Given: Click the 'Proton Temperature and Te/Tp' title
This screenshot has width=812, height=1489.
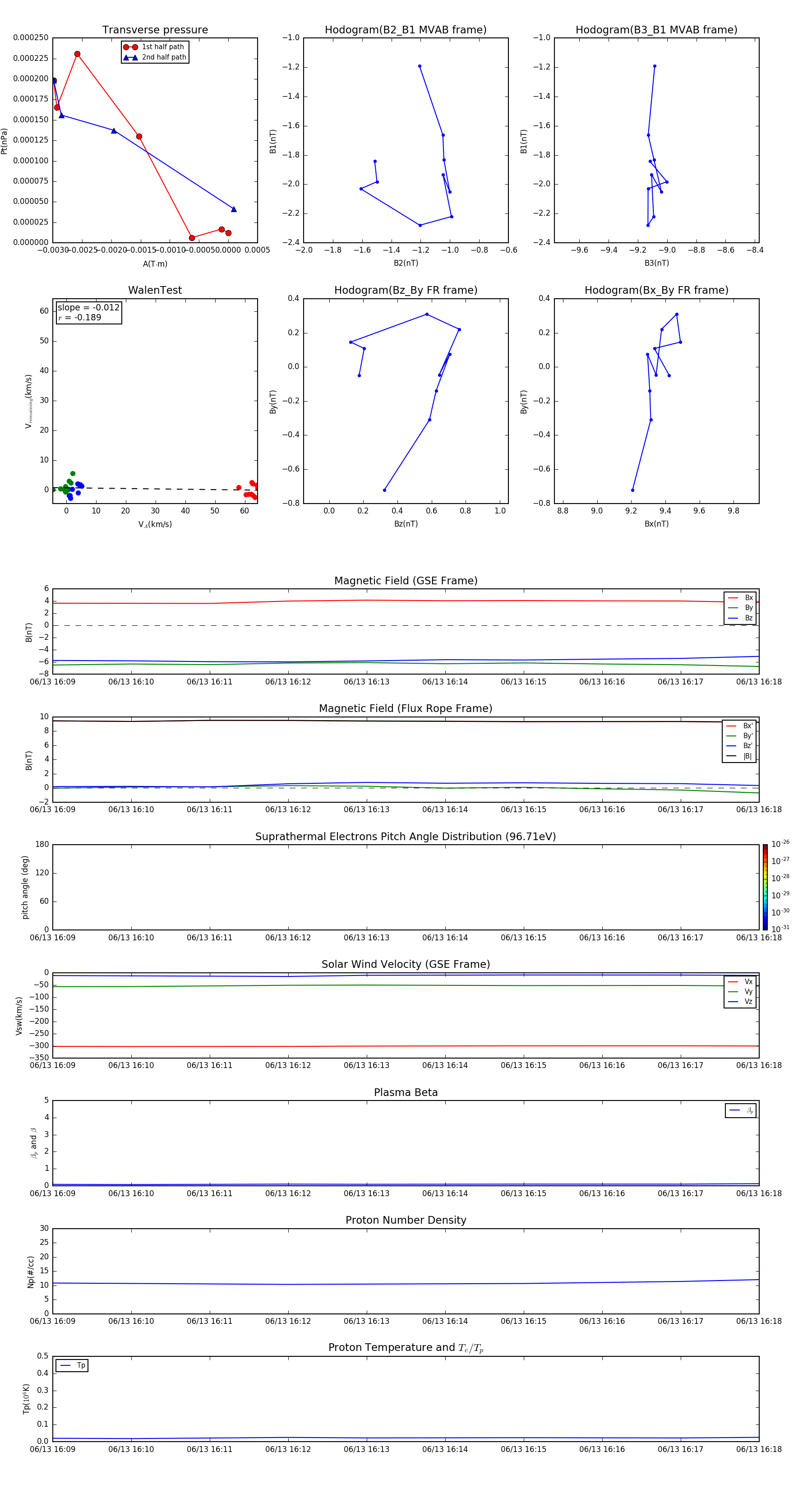Looking at the screenshot, I should tap(406, 1348).
